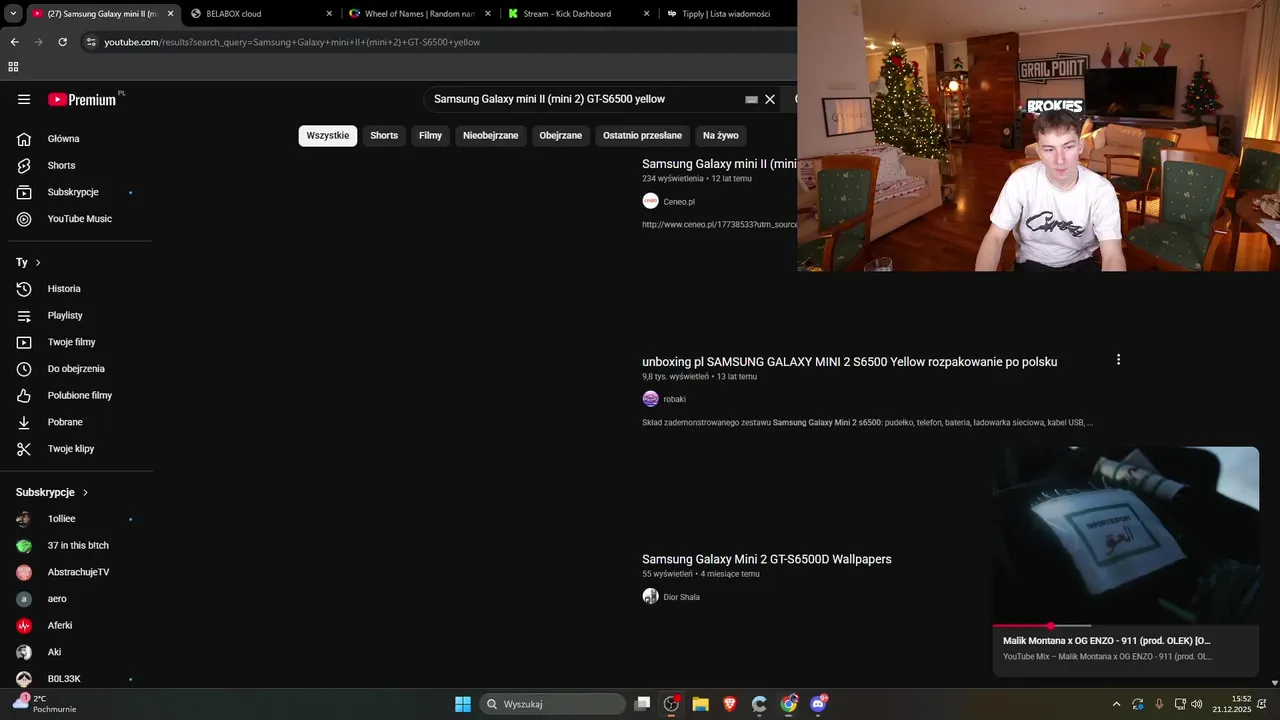Screen dimensions: 1280x720
Task: Open the on-screen keyboard in search box
Action: point(752,100)
